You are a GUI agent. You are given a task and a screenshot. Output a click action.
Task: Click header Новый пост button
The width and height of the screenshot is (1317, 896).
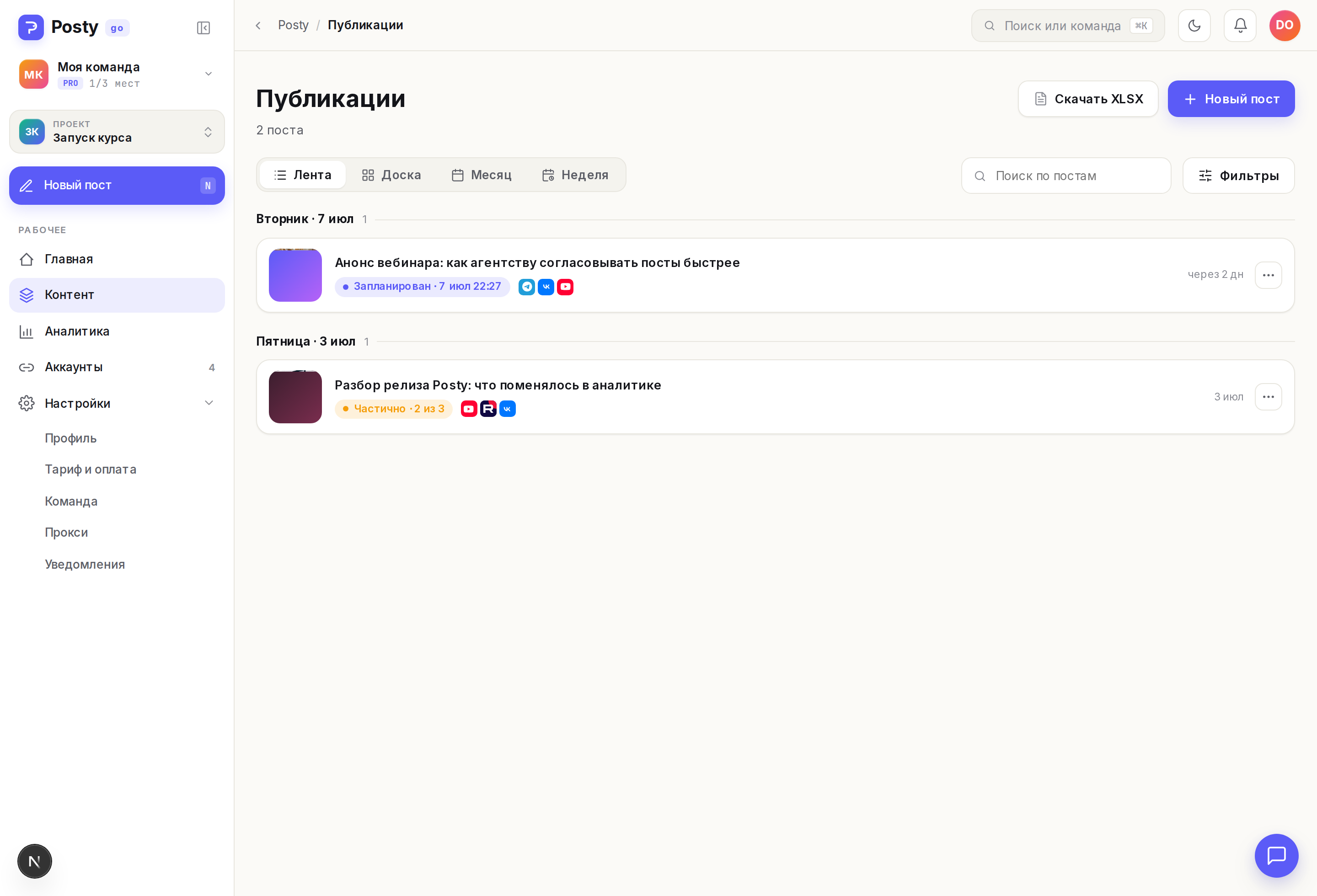1231,99
